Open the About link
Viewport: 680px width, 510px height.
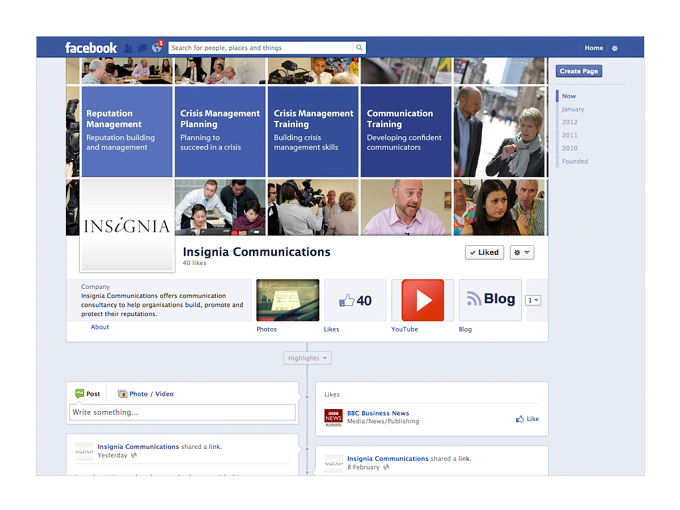[100, 327]
